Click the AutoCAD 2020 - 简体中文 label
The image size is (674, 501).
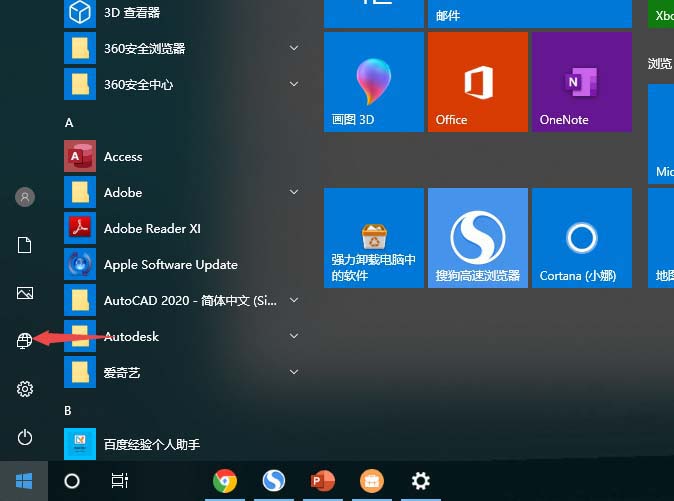pos(190,300)
